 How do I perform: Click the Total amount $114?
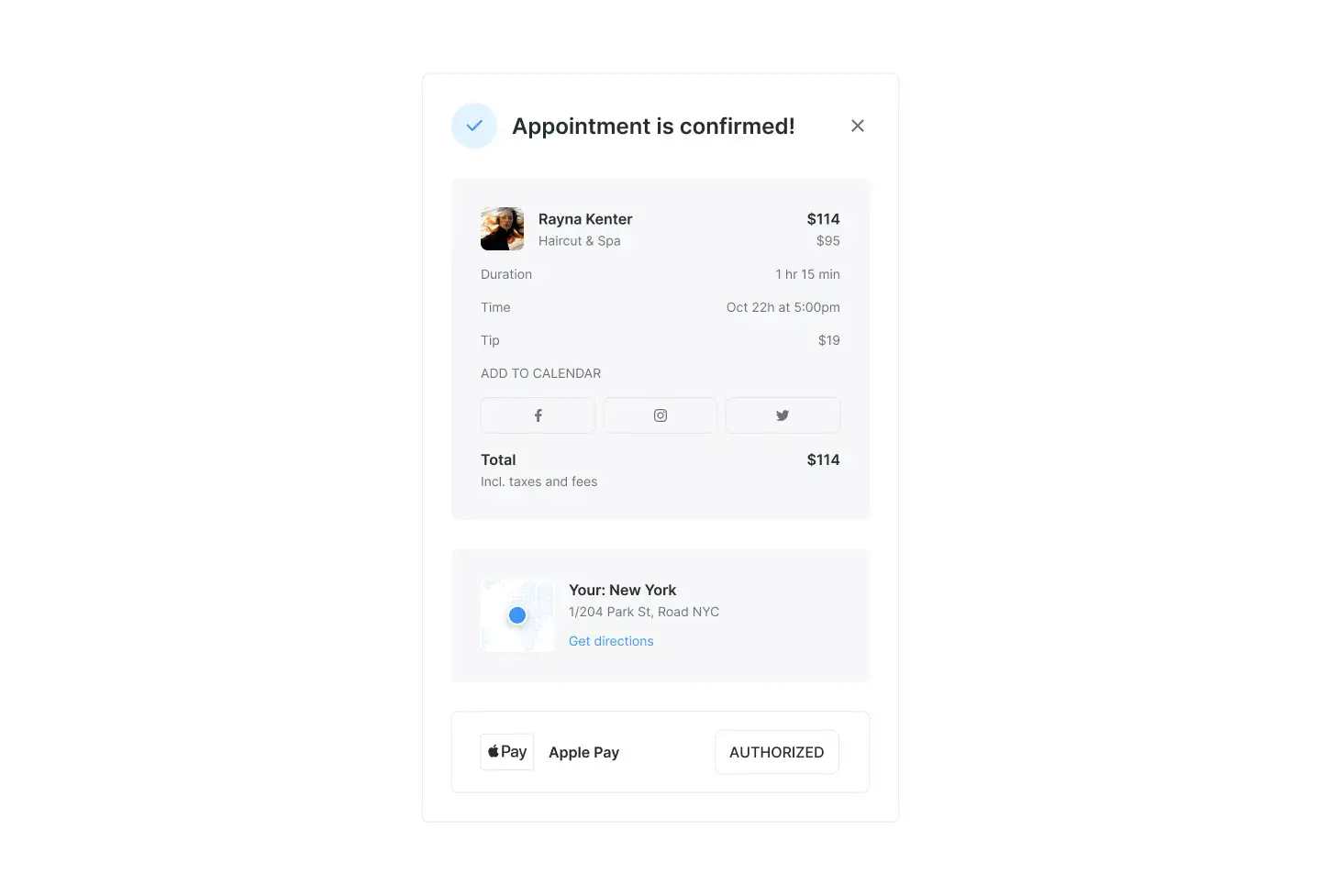click(x=823, y=459)
